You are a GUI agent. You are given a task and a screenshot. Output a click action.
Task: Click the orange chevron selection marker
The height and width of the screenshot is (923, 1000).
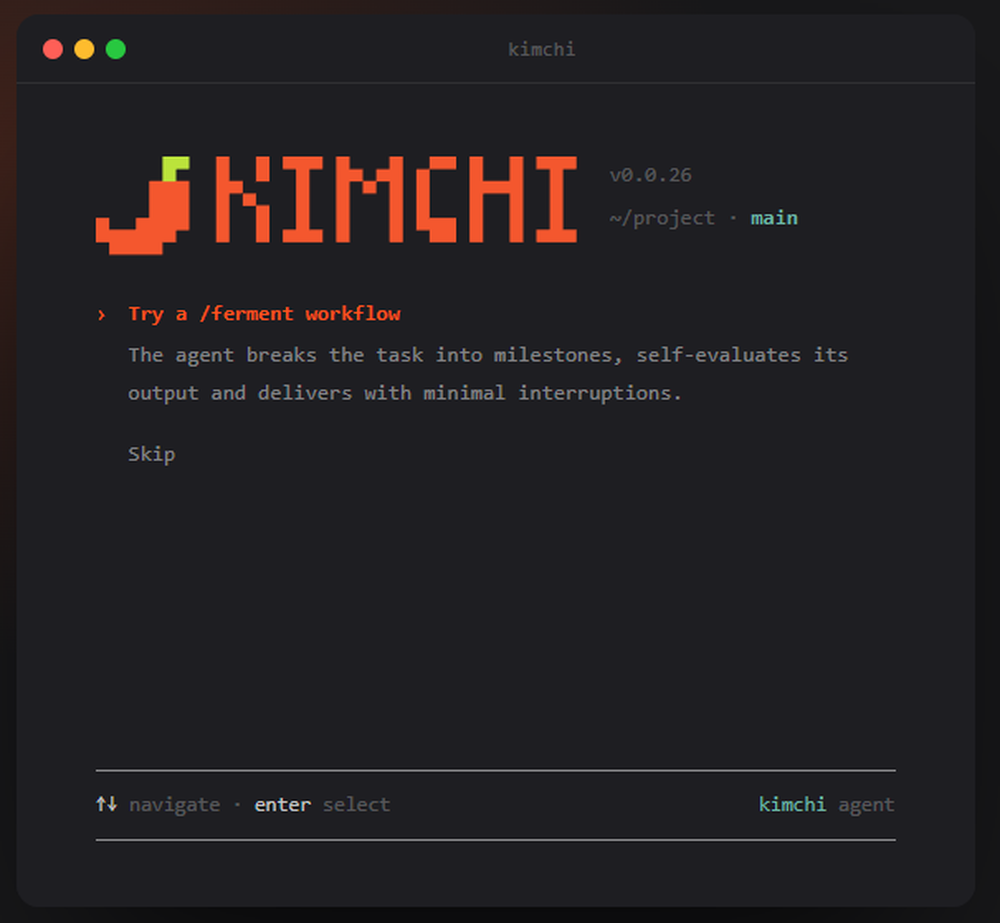tap(101, 314)
